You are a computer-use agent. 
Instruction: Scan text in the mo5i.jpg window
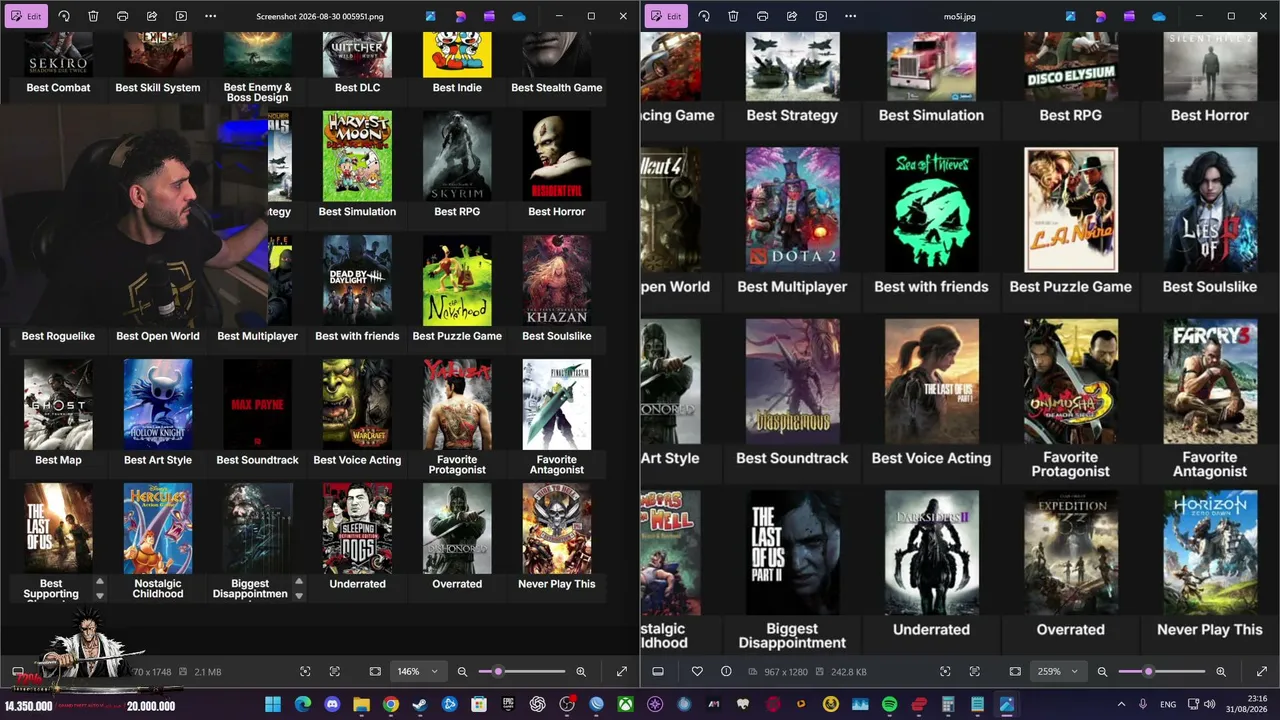click(975, 672)
